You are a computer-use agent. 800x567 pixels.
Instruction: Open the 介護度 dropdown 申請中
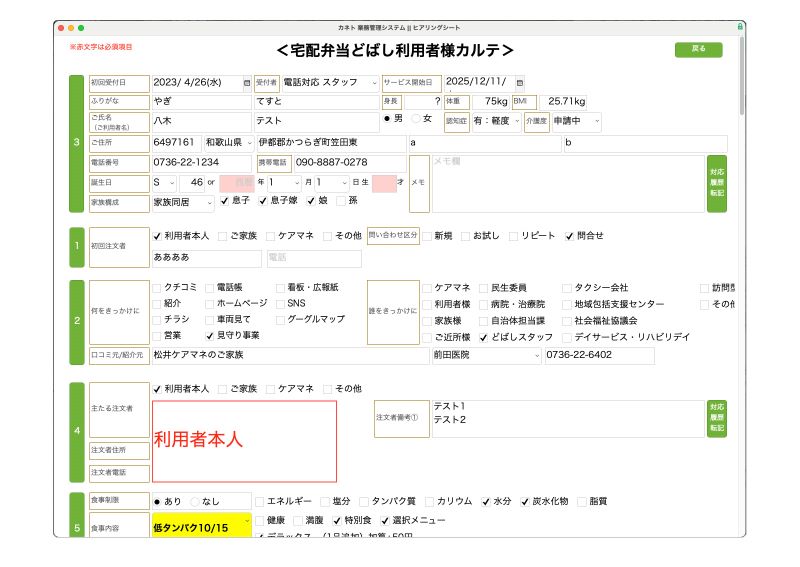[x=577, y=121]
